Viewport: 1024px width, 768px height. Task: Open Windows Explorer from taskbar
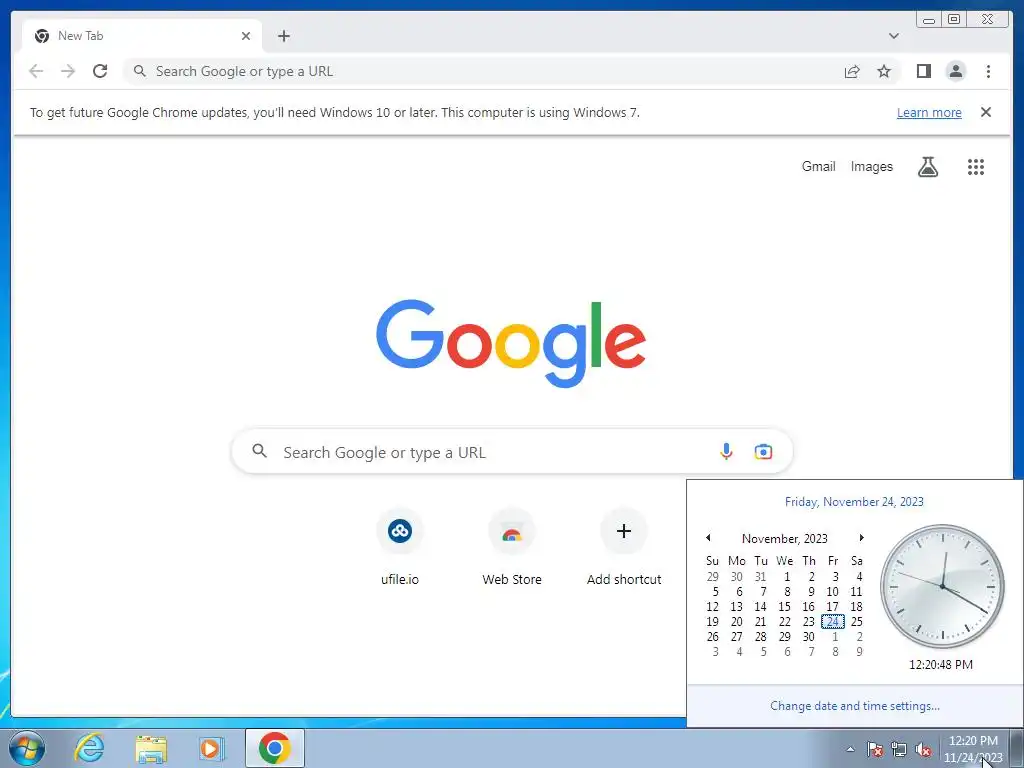(151, 748)
